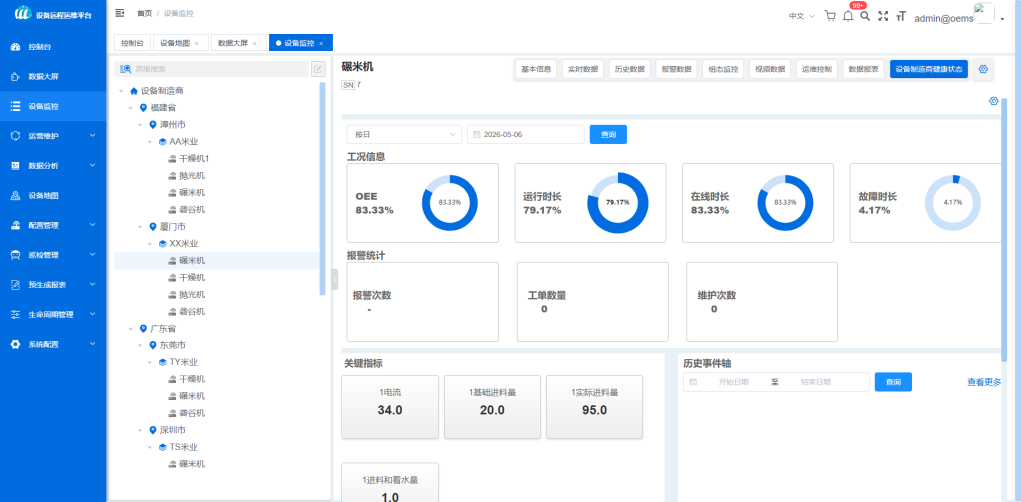Viewport: 1021px width, 502px height.
Task: Open the 中文 language dropdown
Action: pyautogui.click(x=802, y=16)
